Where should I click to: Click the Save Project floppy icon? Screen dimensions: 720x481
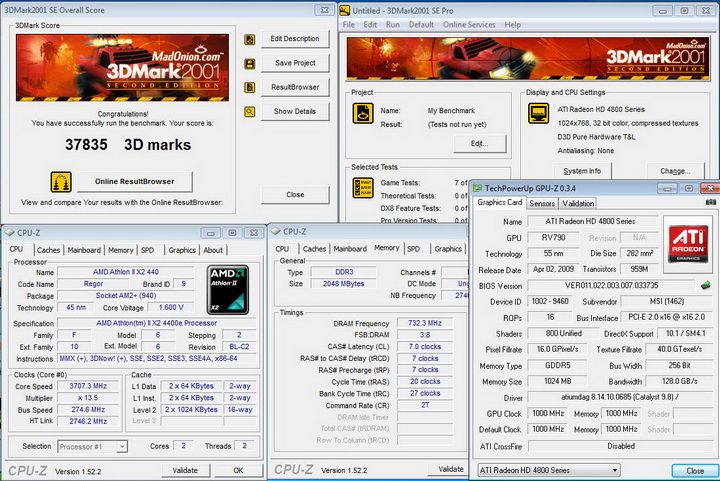point(249,64)
